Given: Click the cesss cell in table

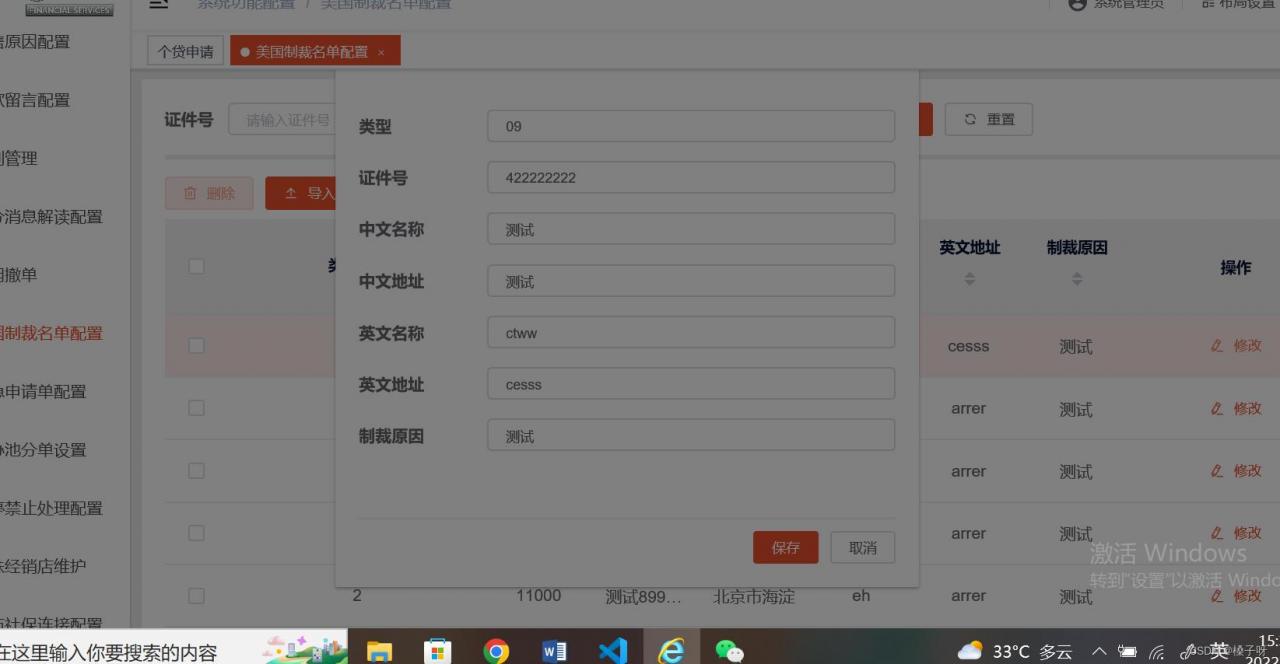Looking at the screenshot, I should pos(968,346).
